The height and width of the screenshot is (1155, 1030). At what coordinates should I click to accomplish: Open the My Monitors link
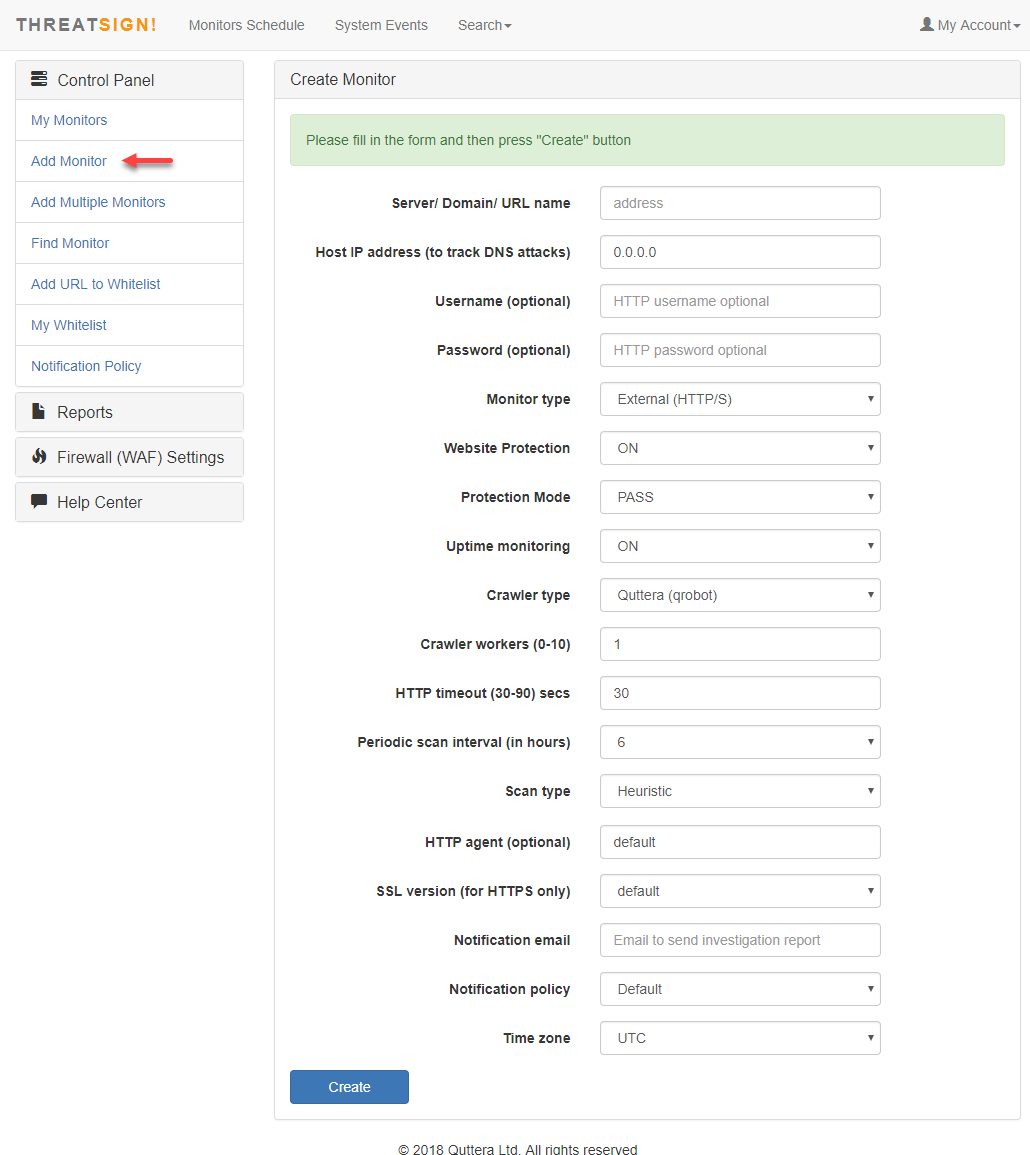69,120
